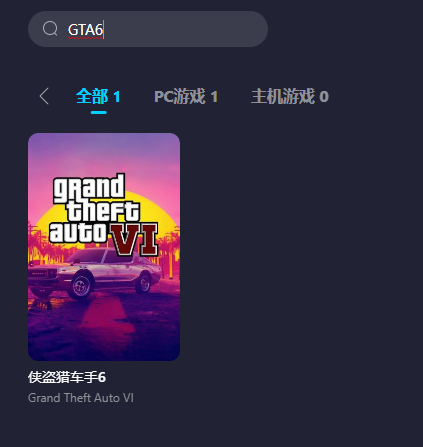The width and height of the screenshot is (423, 447).
Task: Click the GTA6 text in the search field
Action: tap(85, 30)
